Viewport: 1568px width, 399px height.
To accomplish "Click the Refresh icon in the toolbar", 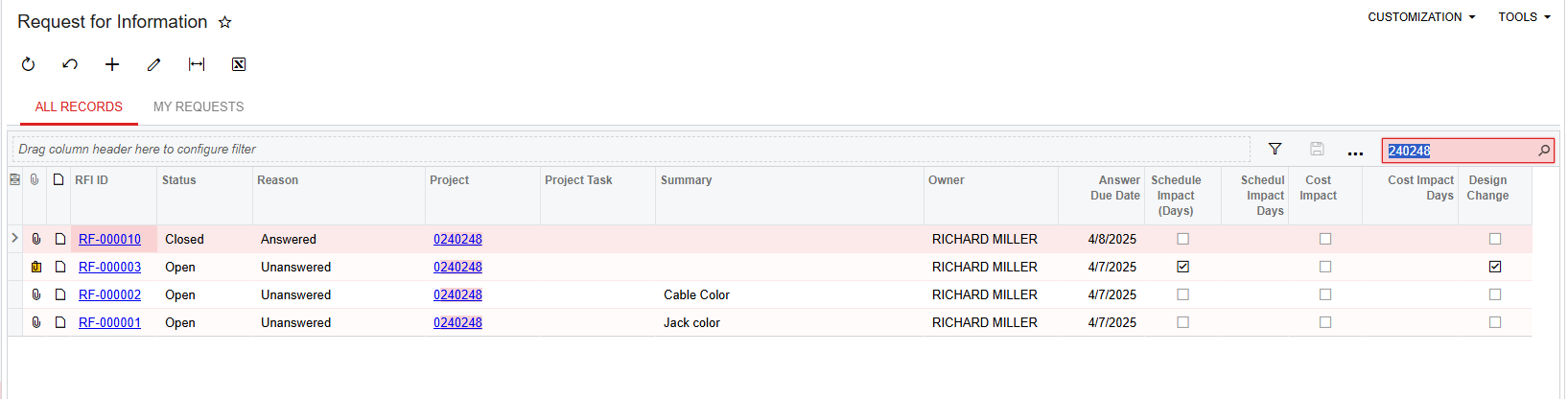I will pyautogui.click(x=29, y=64).
